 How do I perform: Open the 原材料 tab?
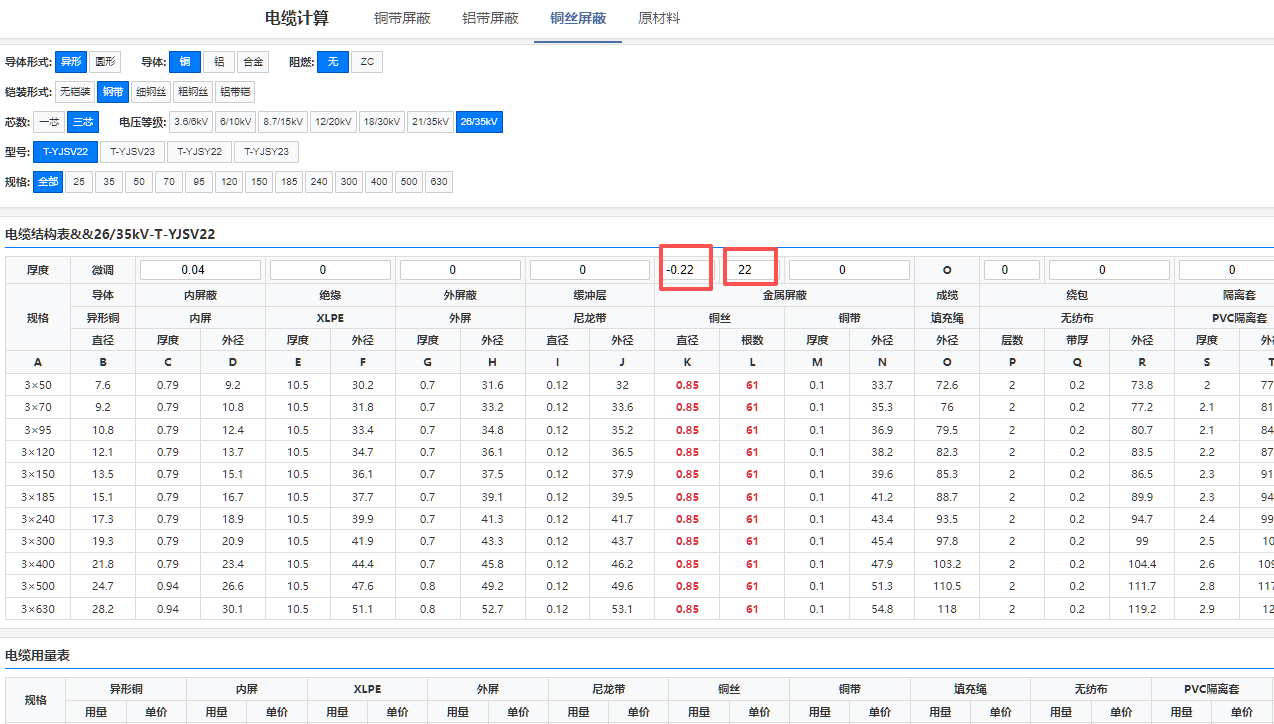659,18
